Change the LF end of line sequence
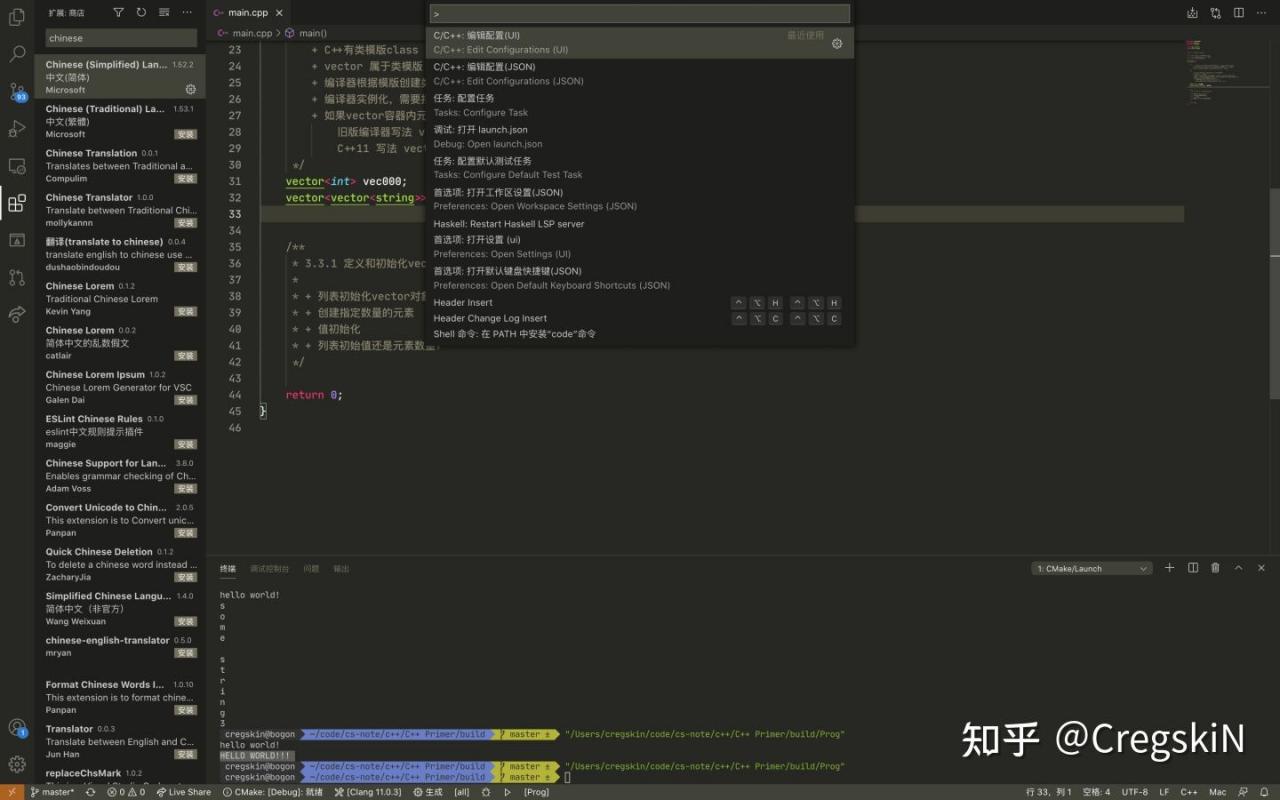Viewport: 1280px width, 800px height. click(x=1164, y=792)
